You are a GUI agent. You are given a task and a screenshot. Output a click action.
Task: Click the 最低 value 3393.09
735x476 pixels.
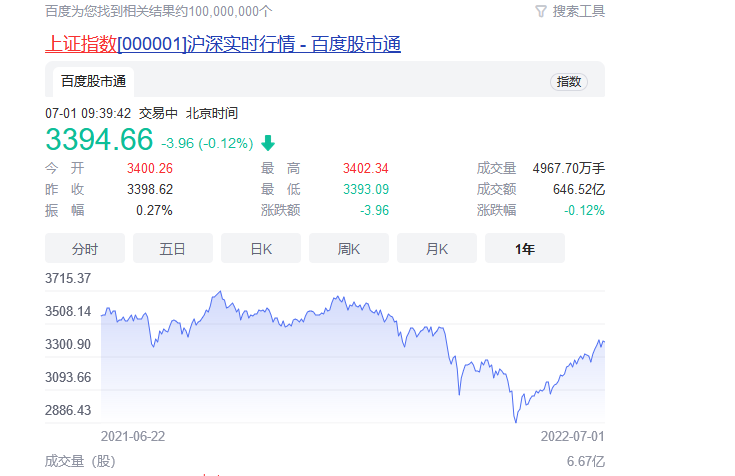[x=366, y=189]
